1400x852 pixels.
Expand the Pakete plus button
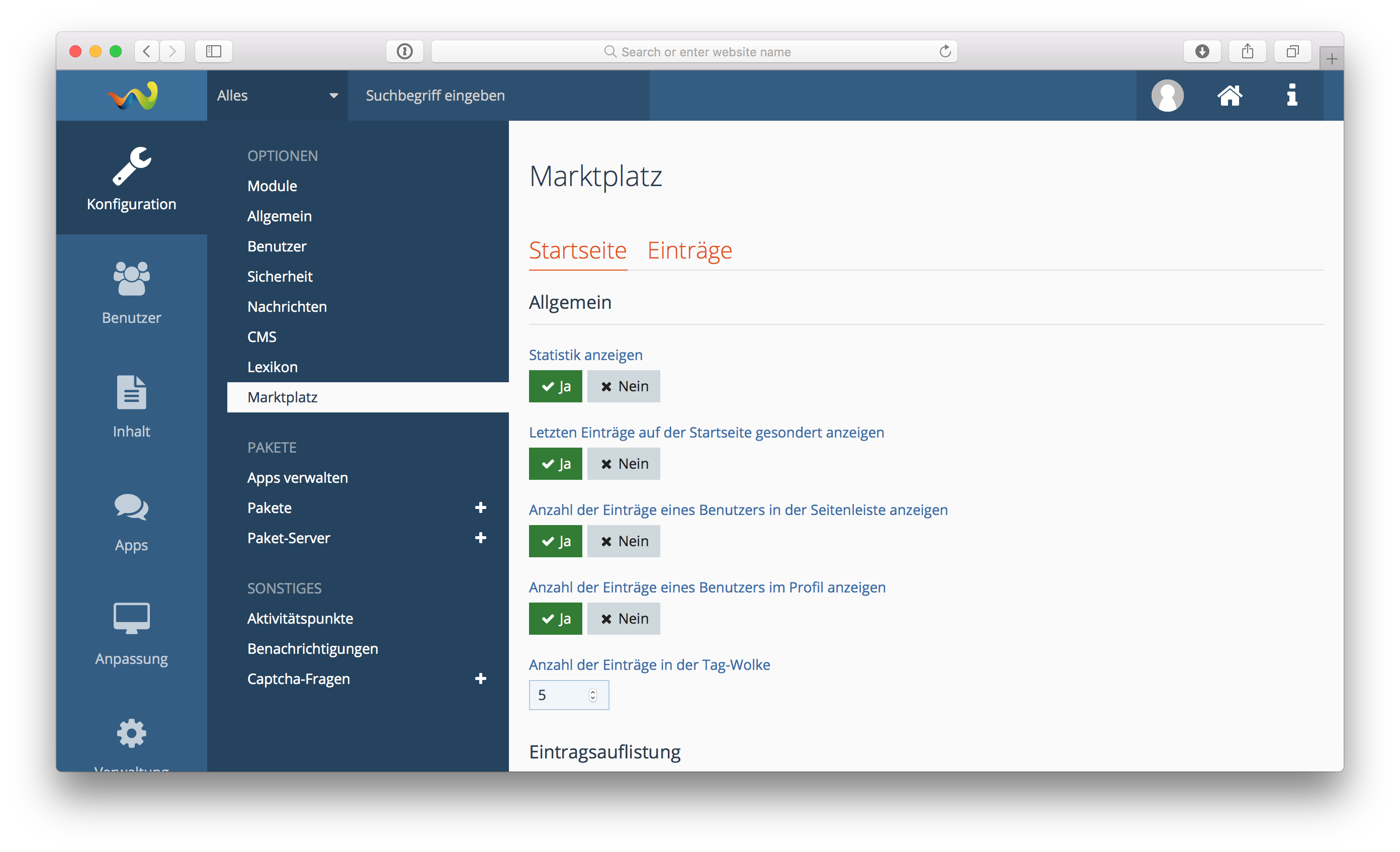[480, 507]
